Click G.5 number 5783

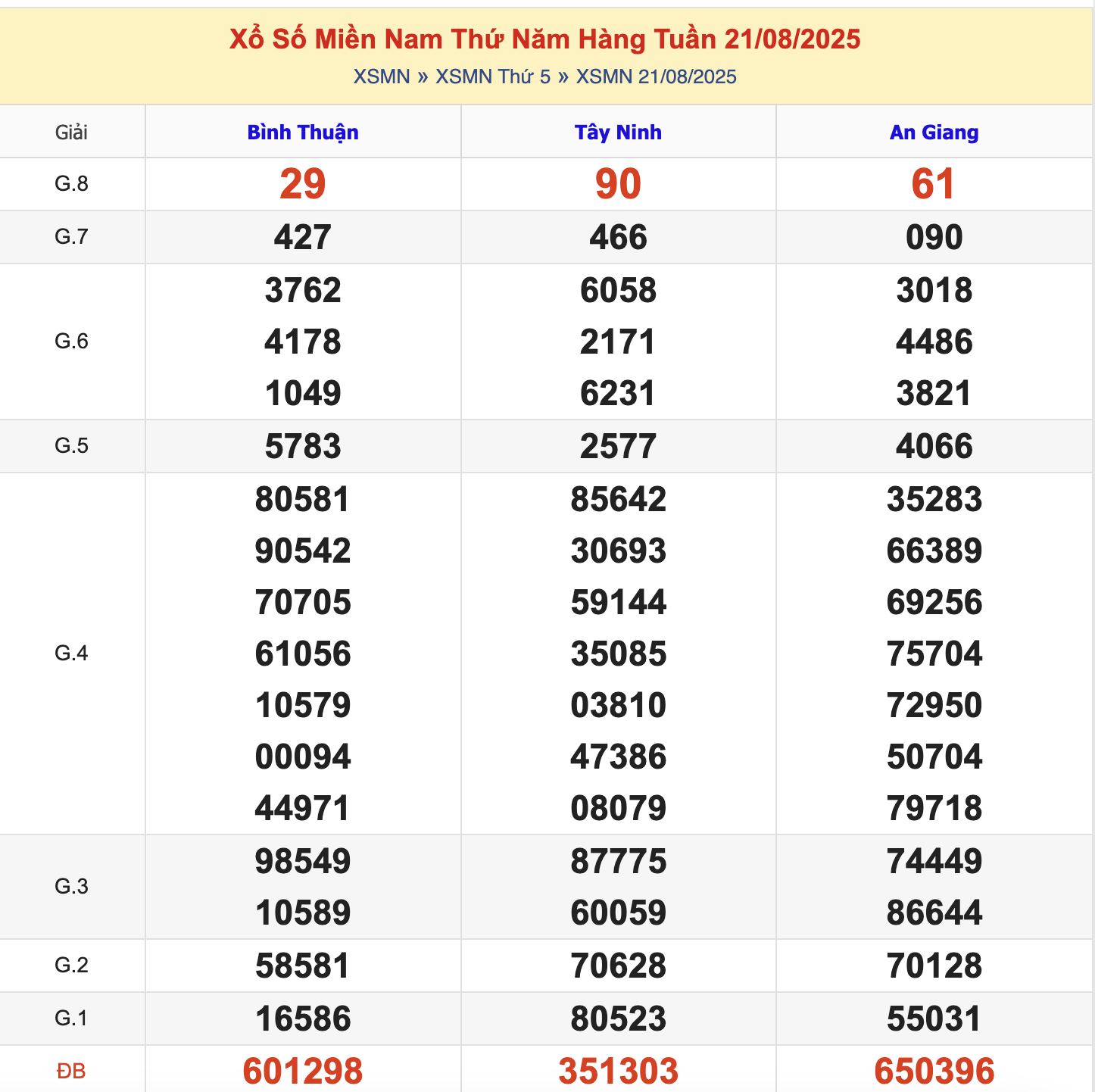pyautogui.click(x=303, y=446)
